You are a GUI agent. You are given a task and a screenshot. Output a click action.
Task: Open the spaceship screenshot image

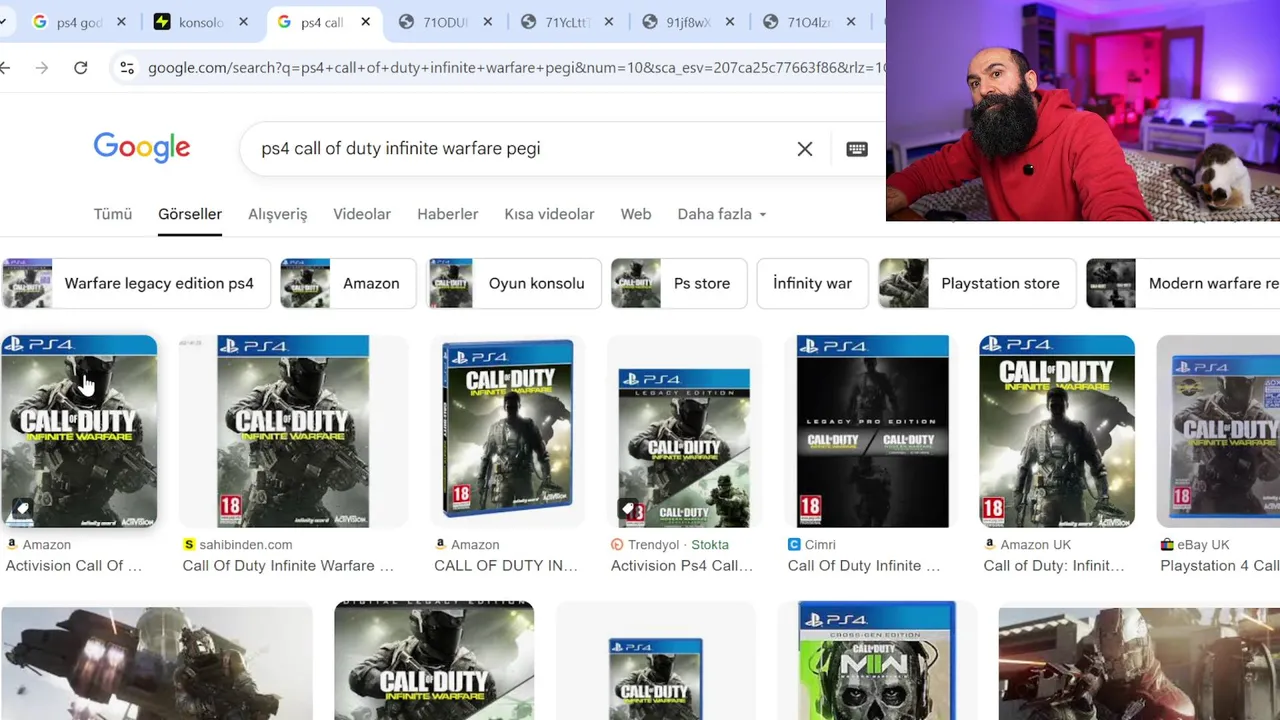pyautogui.click(x=157, y=663)
